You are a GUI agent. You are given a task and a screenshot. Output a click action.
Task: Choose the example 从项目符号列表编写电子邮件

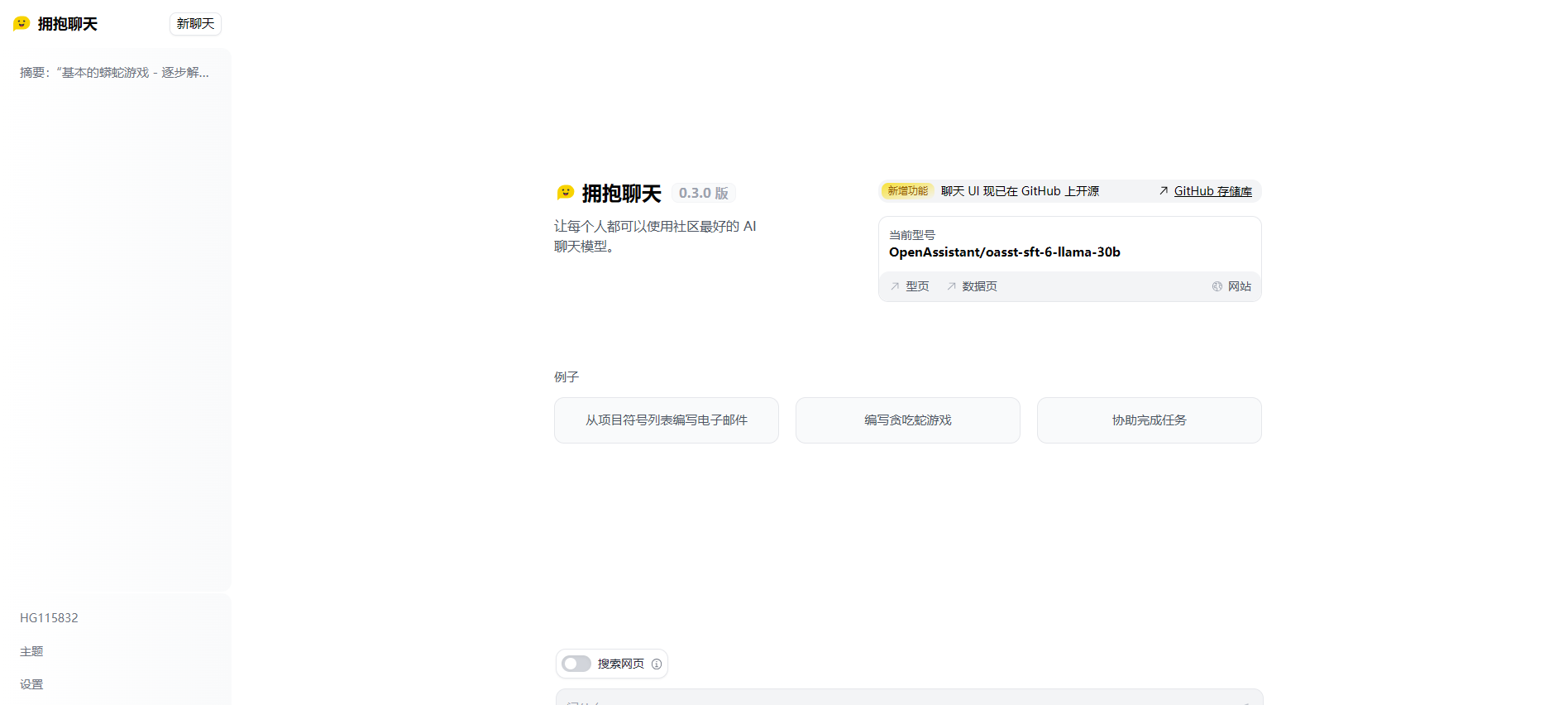(x=667, y=420)
